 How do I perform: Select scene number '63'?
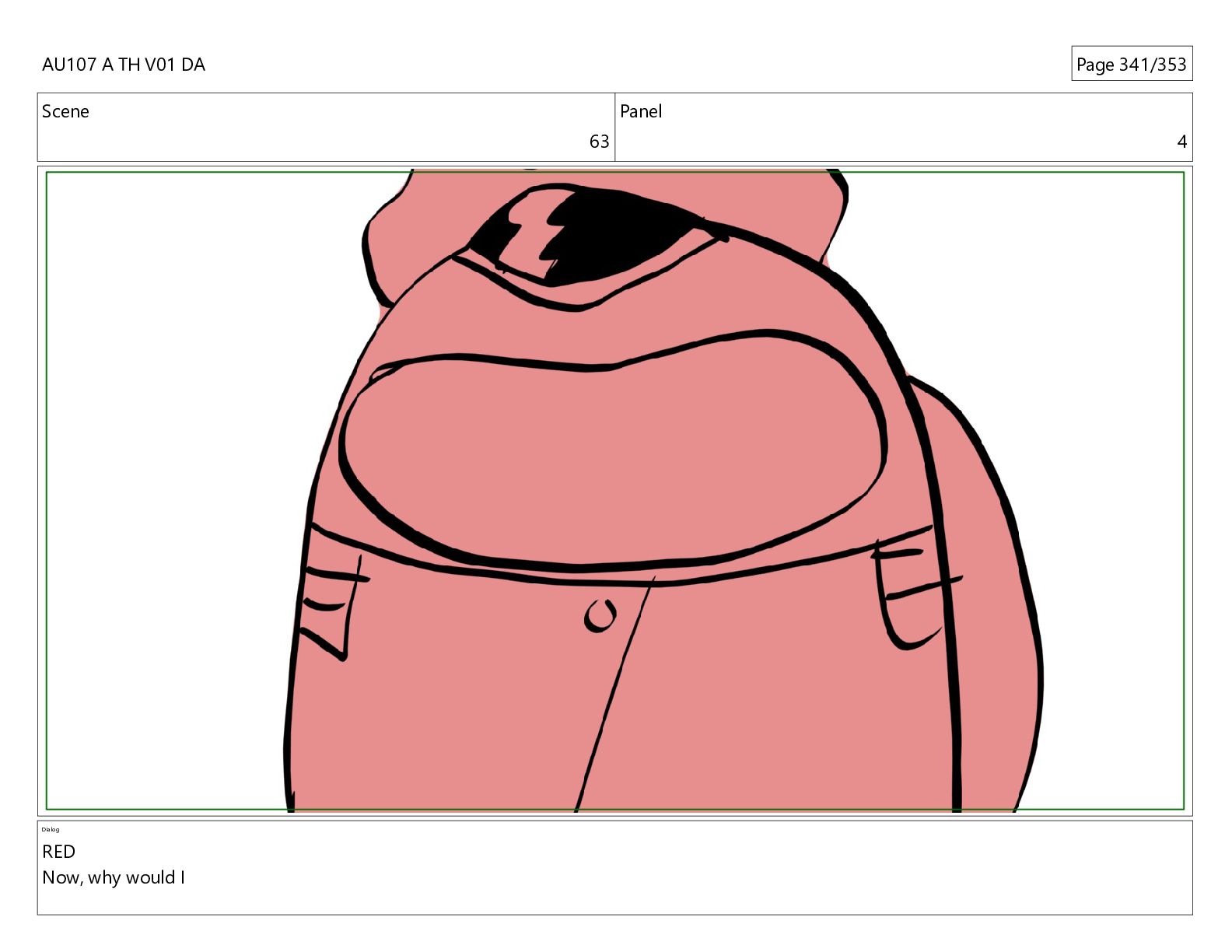[599, 142]
